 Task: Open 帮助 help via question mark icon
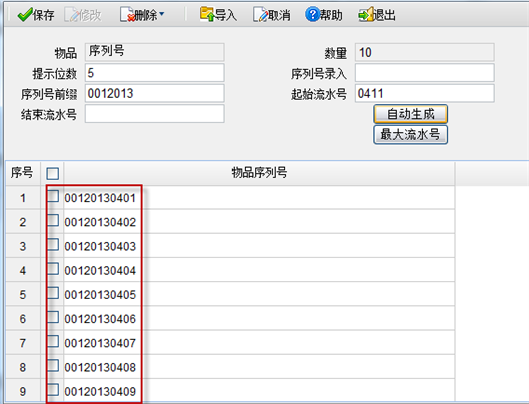pyautogui.click(x=312, y=15)
